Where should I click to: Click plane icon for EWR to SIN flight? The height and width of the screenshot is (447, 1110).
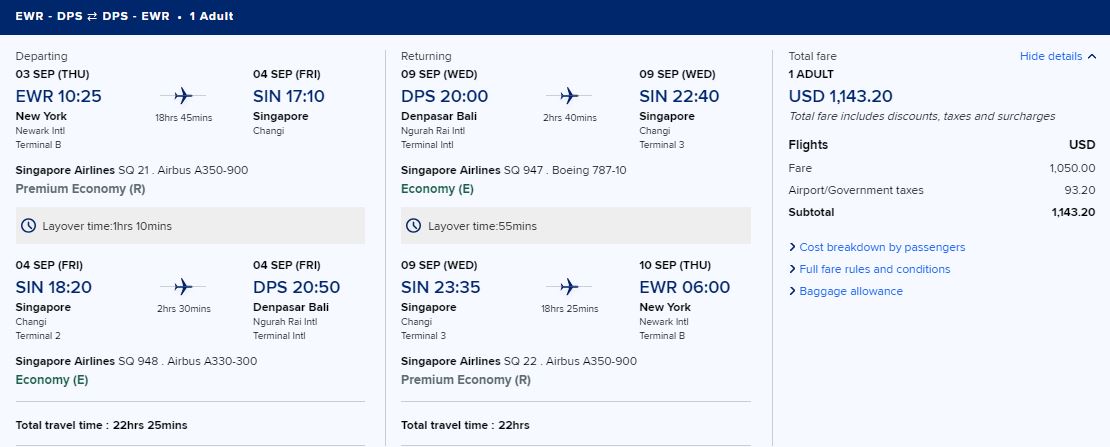click(x=183, y=96)
